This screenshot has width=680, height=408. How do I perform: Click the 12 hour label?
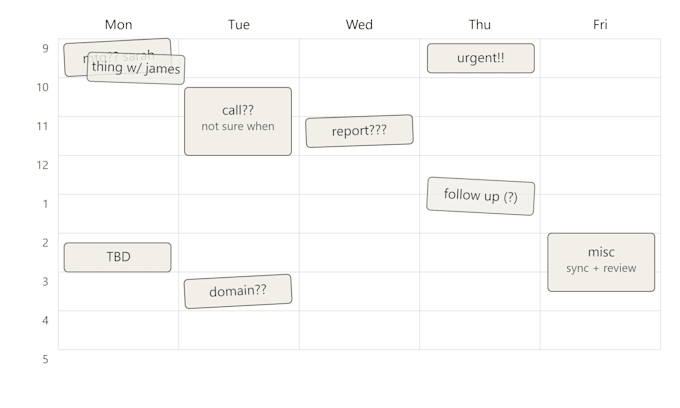42,165
